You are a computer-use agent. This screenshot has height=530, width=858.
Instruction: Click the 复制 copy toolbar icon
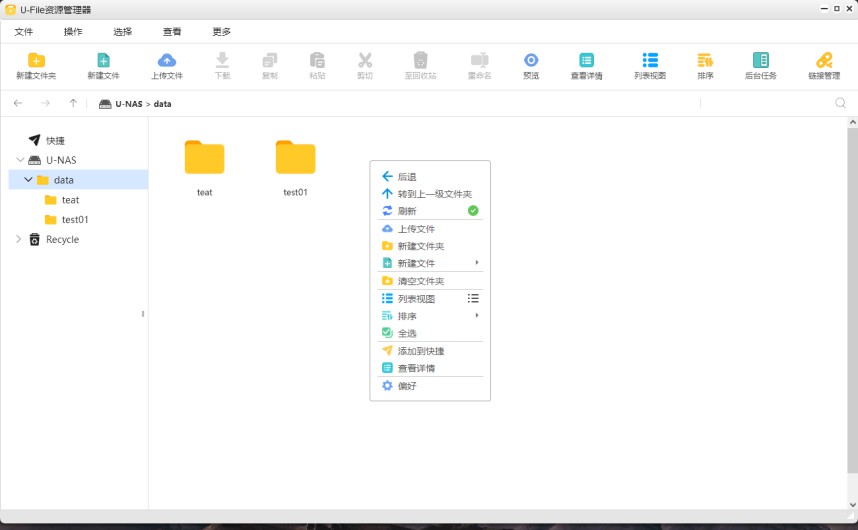[x=270, y=60]
